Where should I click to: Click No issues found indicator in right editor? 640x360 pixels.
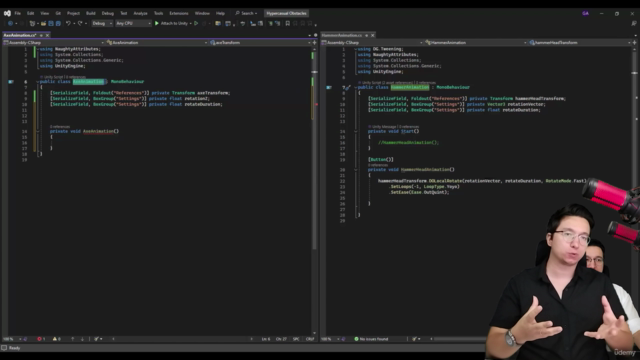pyautogui.click(x=371, y=339)
